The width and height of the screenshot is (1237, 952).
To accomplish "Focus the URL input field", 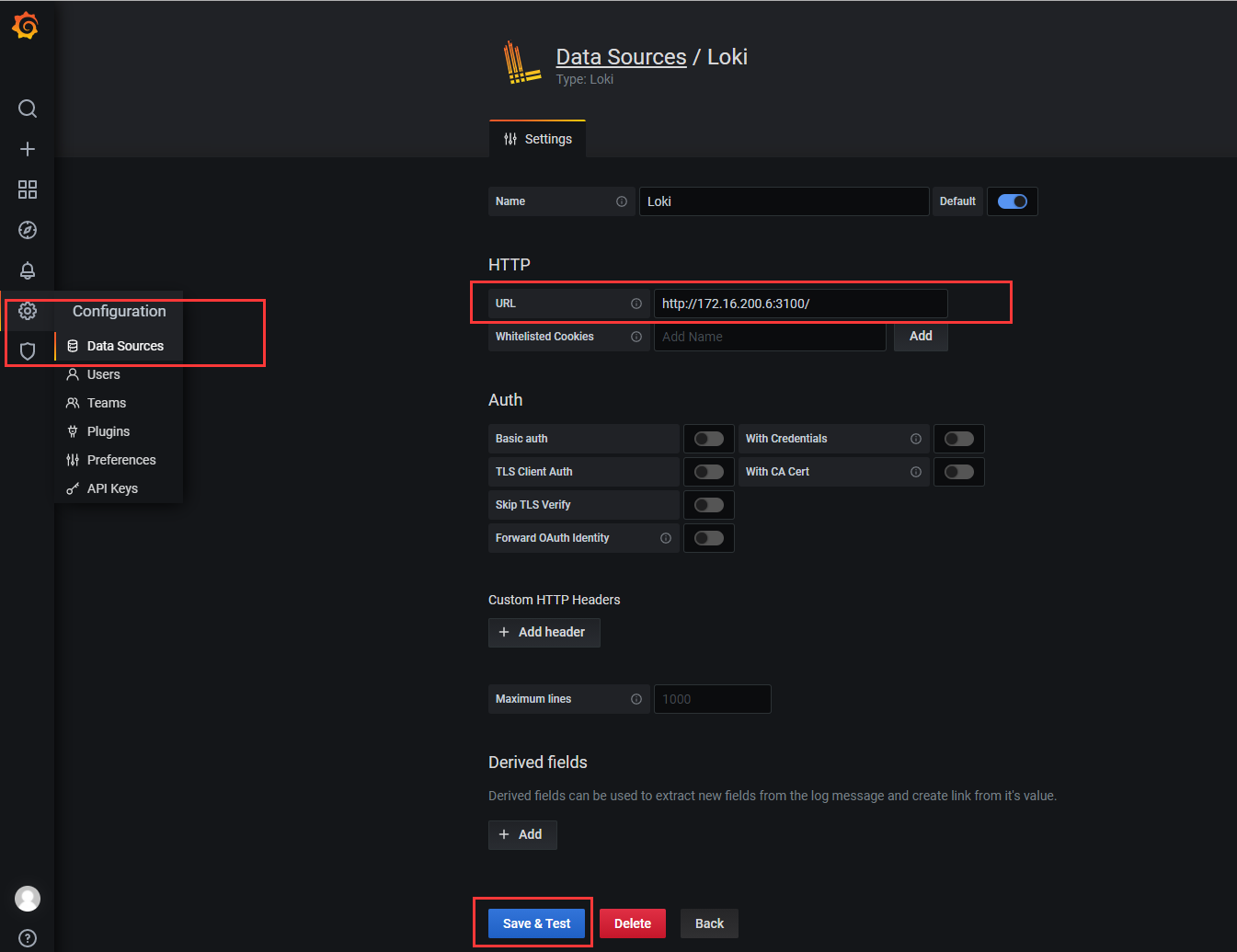I will (800, 304).
